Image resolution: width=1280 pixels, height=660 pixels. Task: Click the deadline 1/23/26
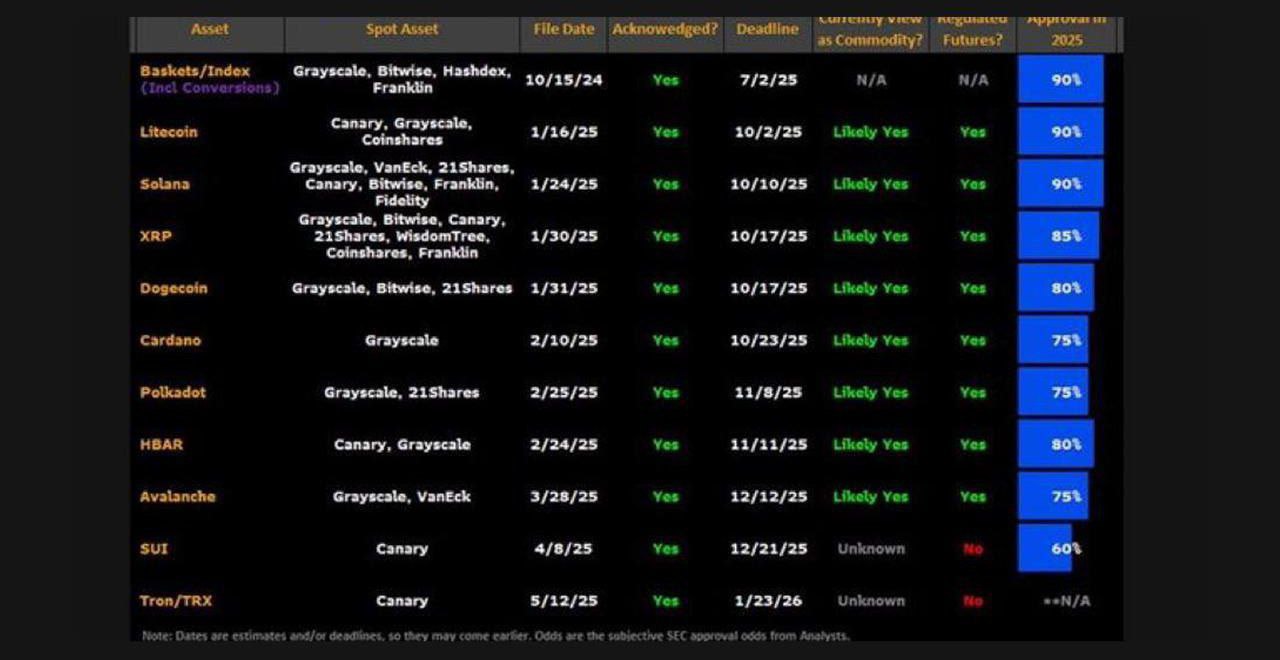(768, 601)
